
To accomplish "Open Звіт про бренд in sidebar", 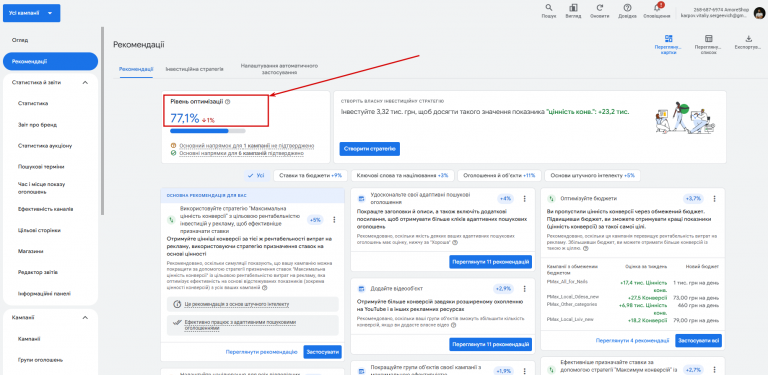I will pyautogui.click(x=37, y=125).
